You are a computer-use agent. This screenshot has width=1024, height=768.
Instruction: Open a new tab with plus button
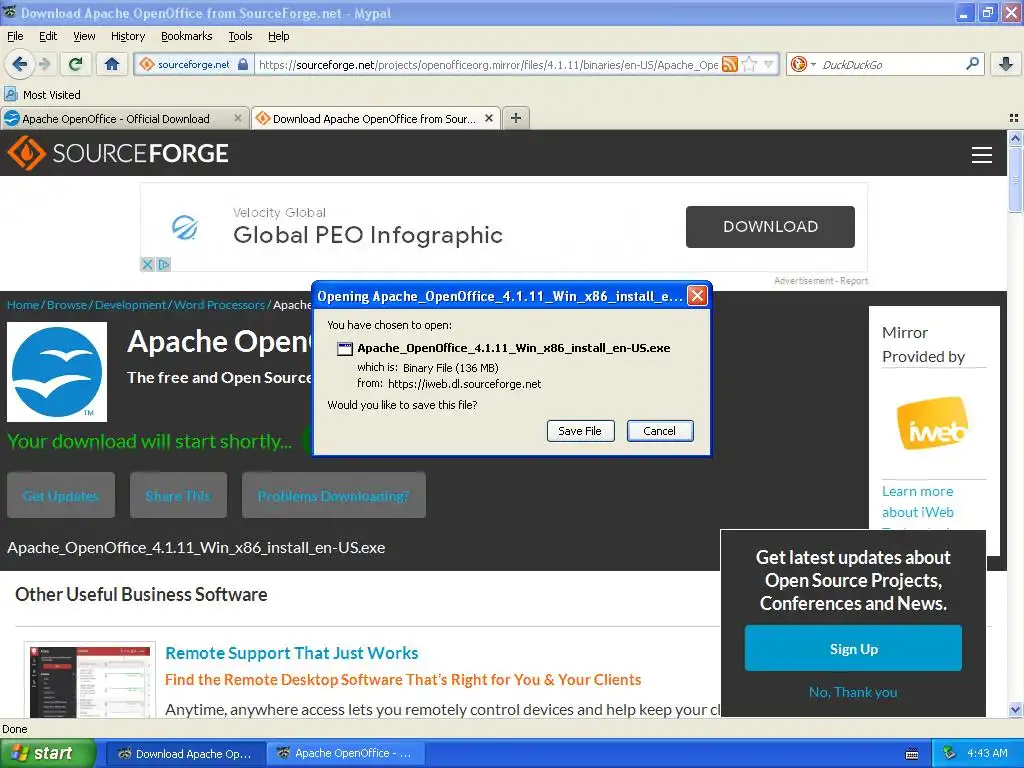(516, 118)
